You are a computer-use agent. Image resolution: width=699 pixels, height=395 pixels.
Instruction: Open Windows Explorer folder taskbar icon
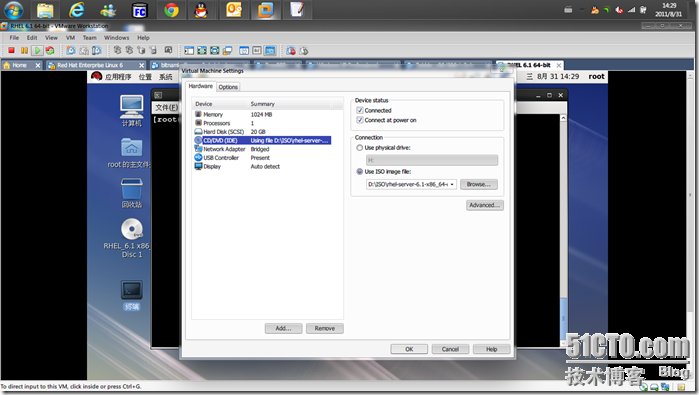coord(45,10)
